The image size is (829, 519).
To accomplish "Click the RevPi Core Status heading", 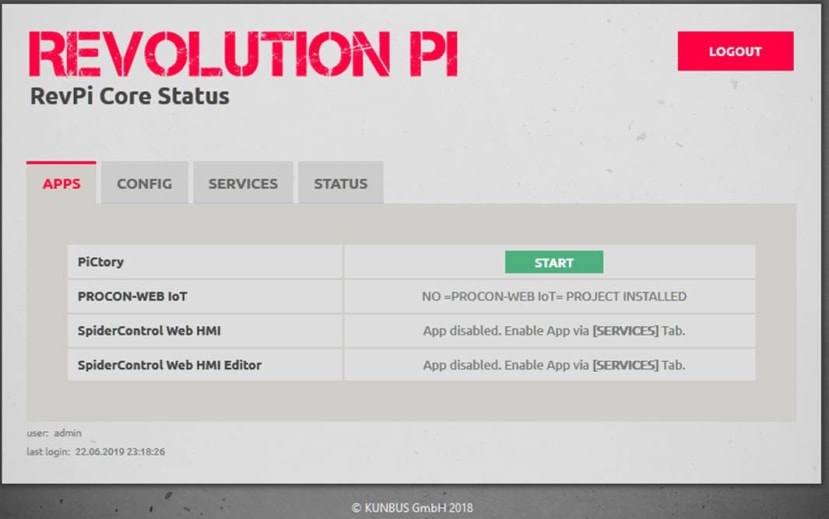I will click(130, 96).
